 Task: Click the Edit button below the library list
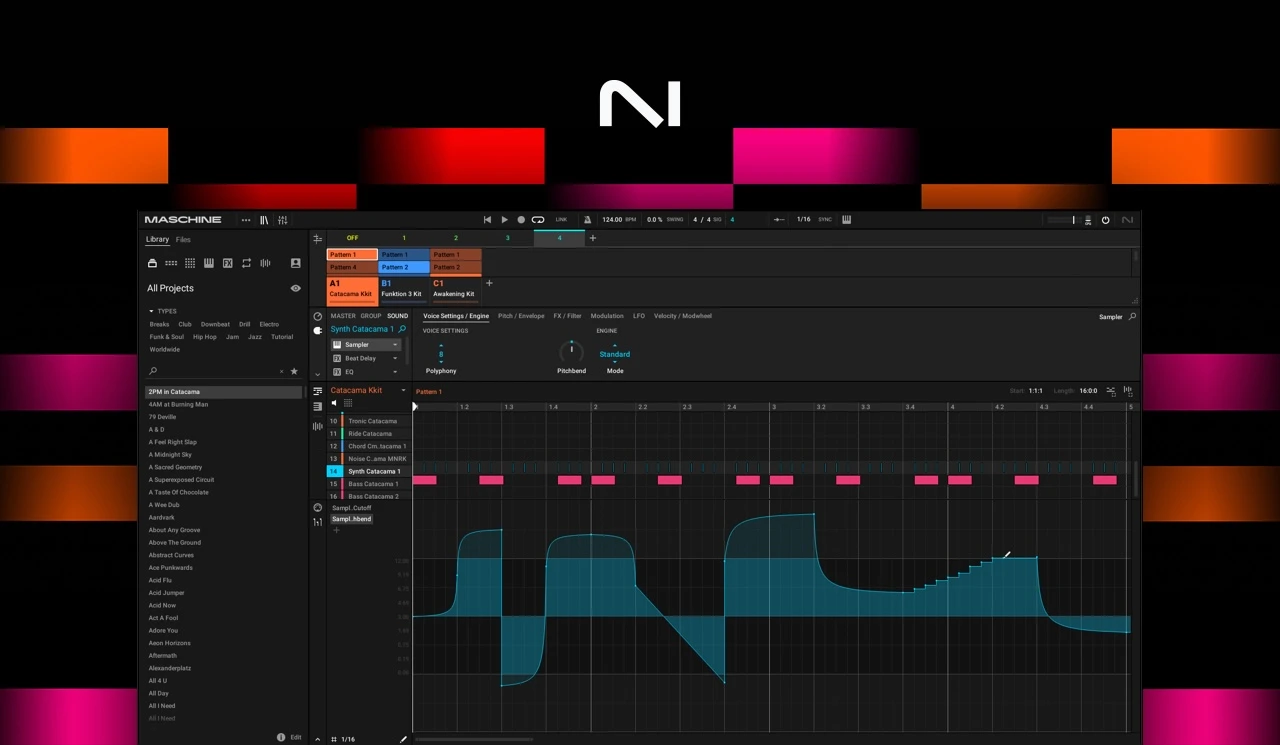pos(295,737)
